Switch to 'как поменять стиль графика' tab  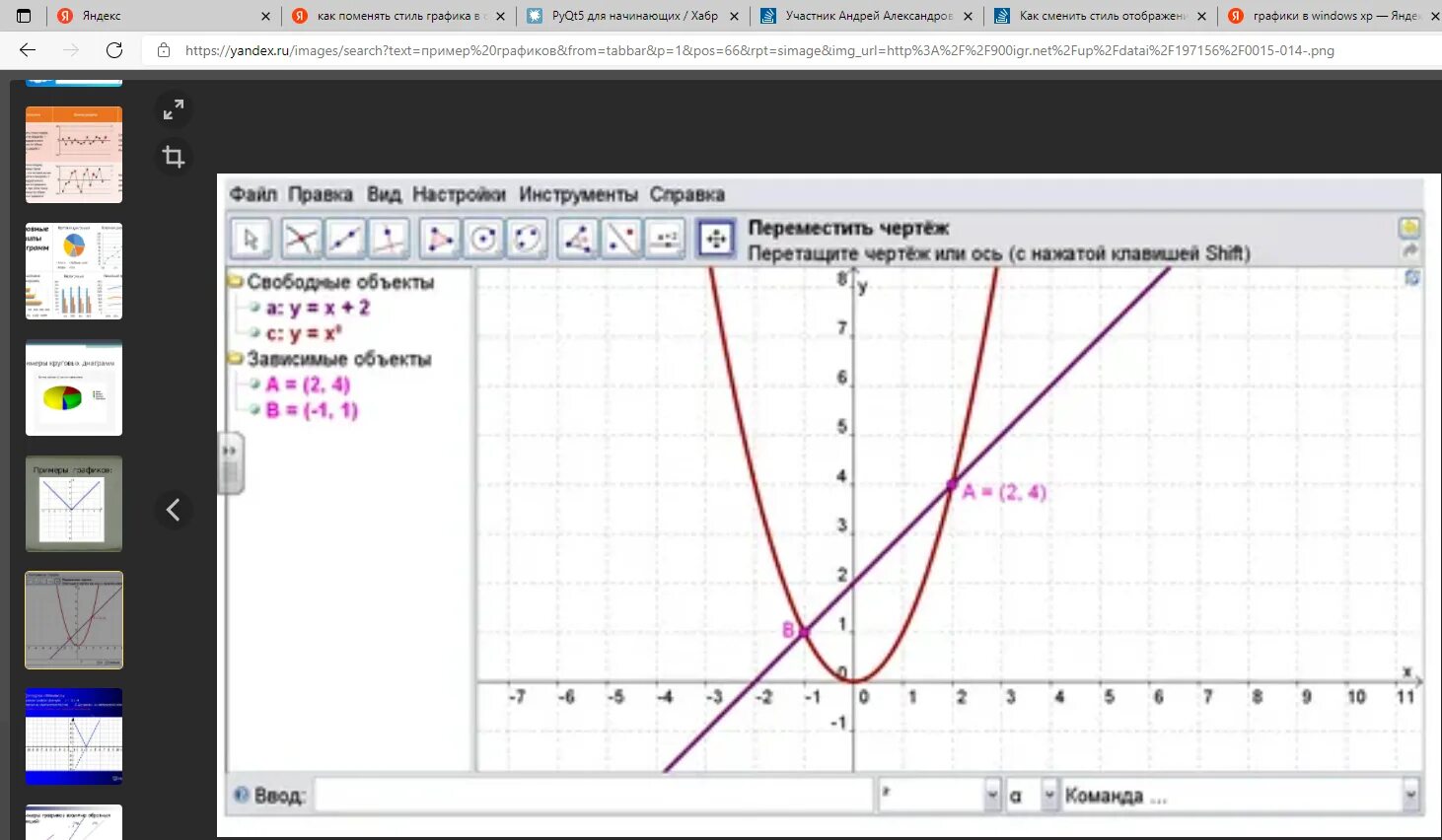point(398,16)
